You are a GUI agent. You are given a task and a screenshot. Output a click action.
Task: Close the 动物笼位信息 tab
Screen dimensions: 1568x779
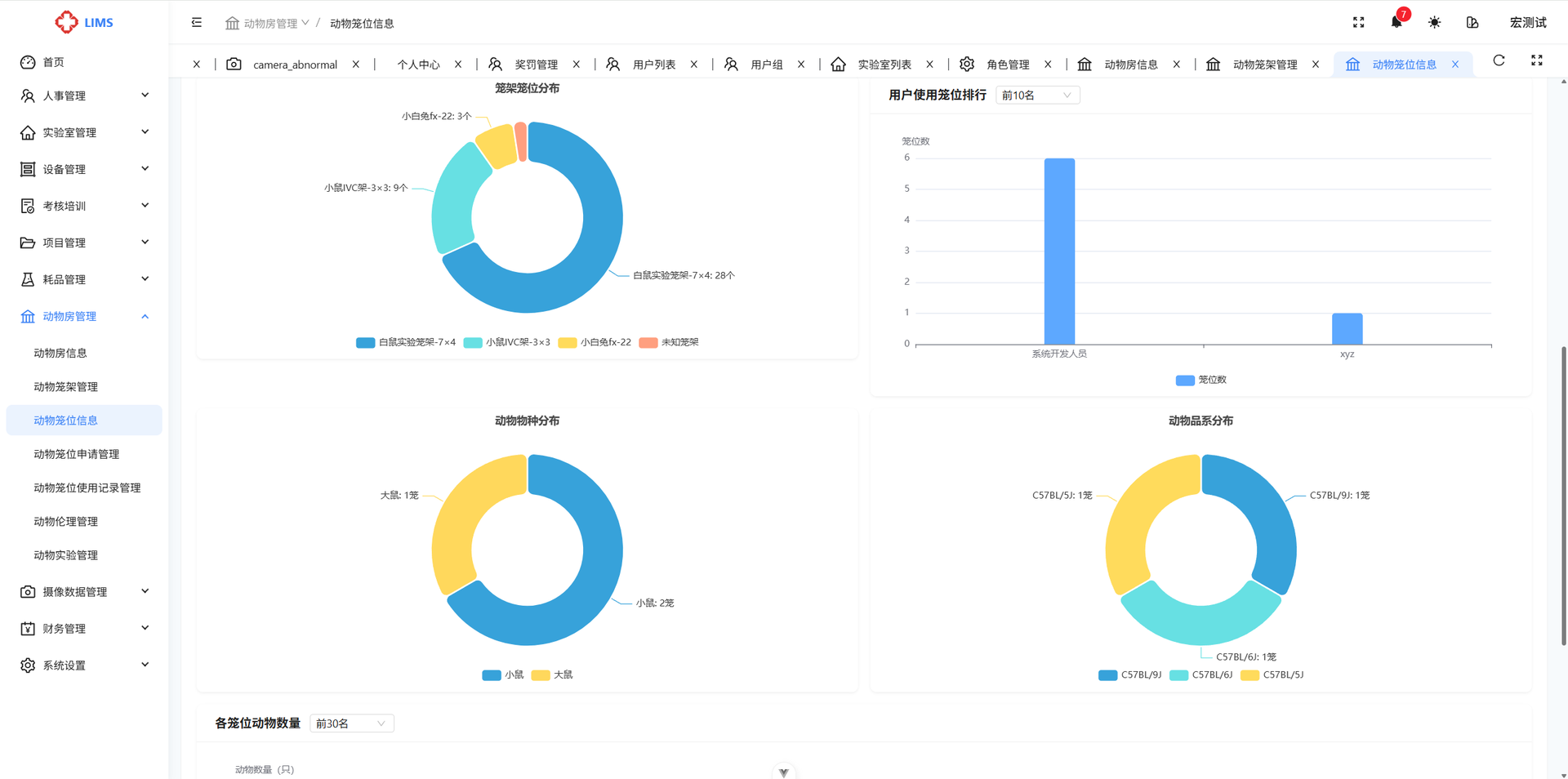(x=1455, y=65)
